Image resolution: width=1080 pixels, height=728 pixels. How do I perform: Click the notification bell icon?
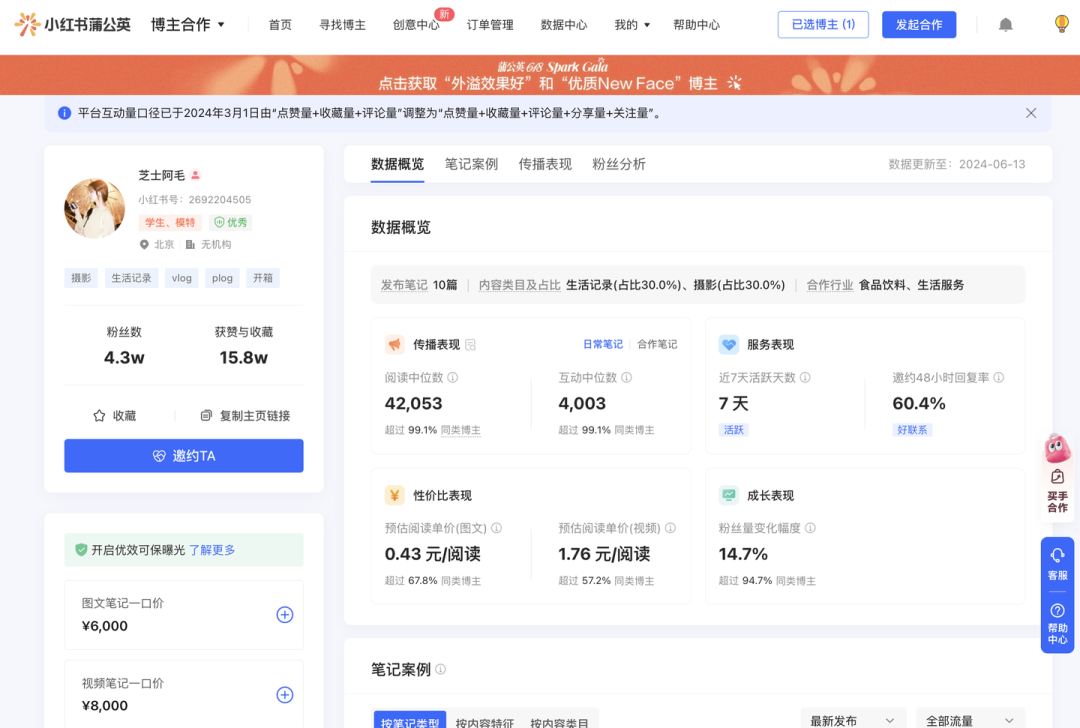point(1005,24)
